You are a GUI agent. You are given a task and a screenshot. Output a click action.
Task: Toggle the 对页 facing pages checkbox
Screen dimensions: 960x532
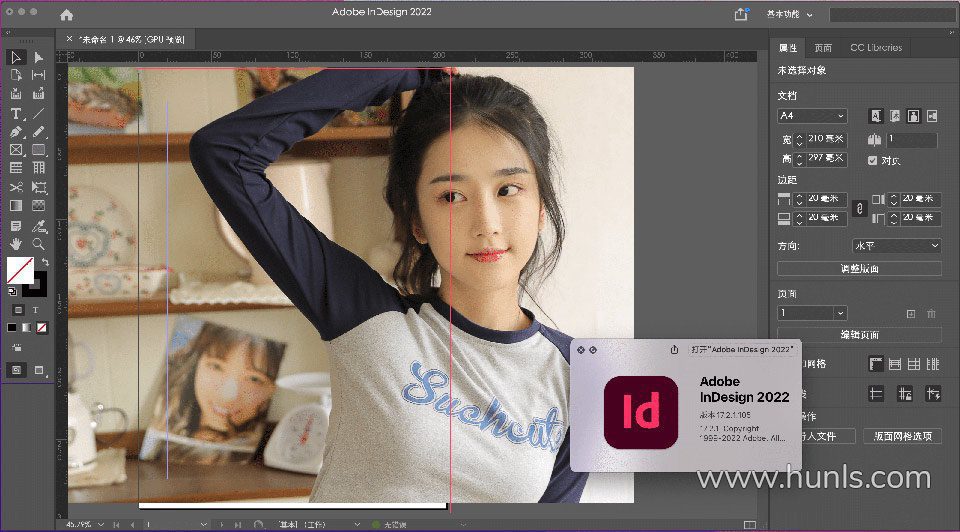point(873,160)
